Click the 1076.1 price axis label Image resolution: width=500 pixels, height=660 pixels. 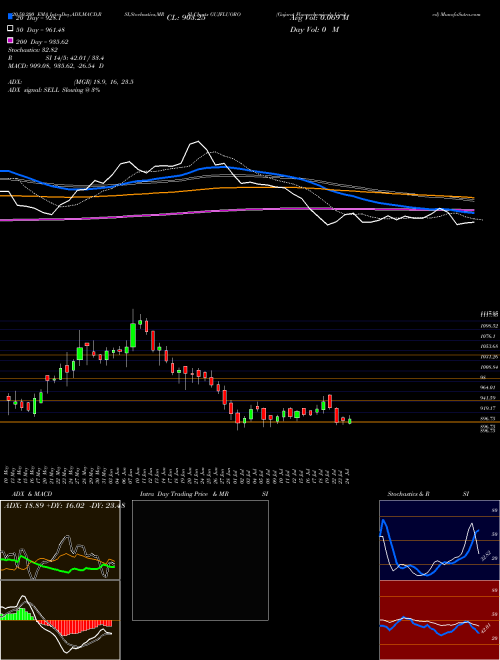tap(490, 336)
